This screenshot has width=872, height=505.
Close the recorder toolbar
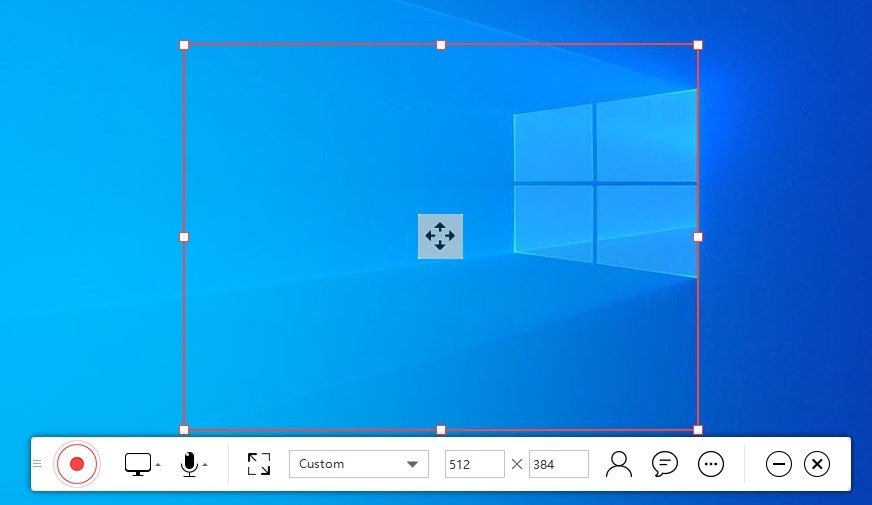(817, 464)
